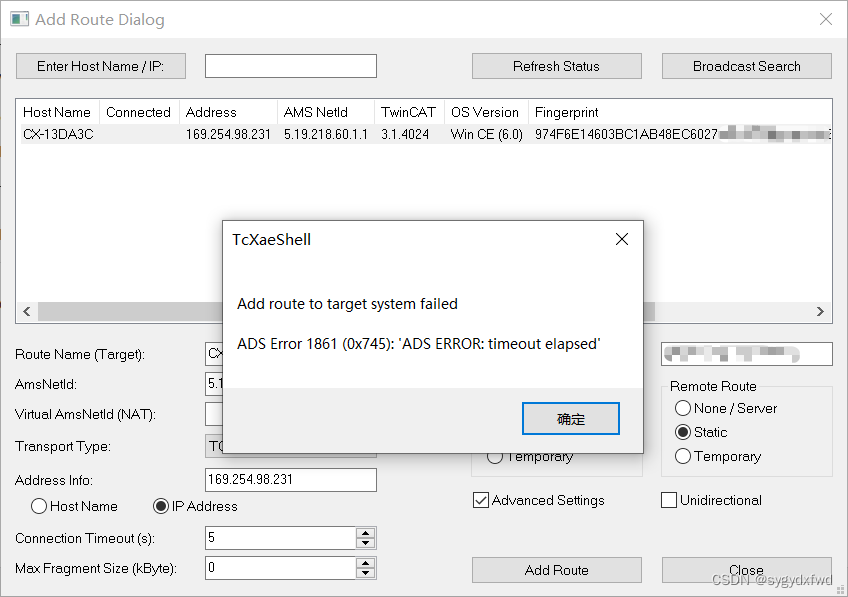Focus the host name or IP input field
Image resolution: width=848 pixels, height=597 pixels.
(291, 66)
